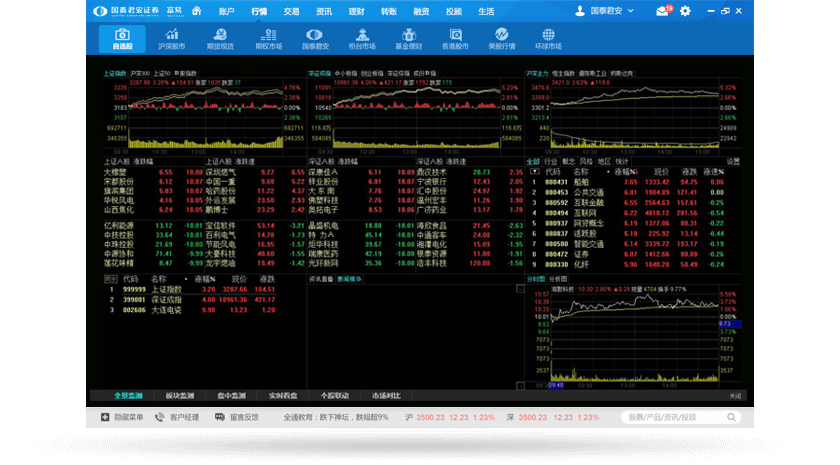The image size is (840, 465).
Task: Open the settings gear icon
Action: [x=685, y=11]
